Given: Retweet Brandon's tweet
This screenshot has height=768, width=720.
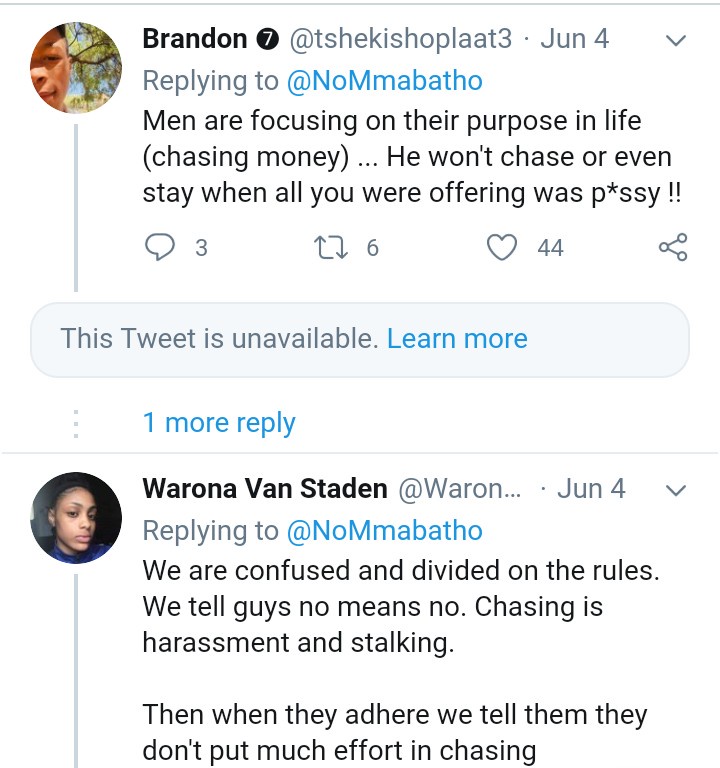Looking at the screenshot, I should [x=329, y=246].
